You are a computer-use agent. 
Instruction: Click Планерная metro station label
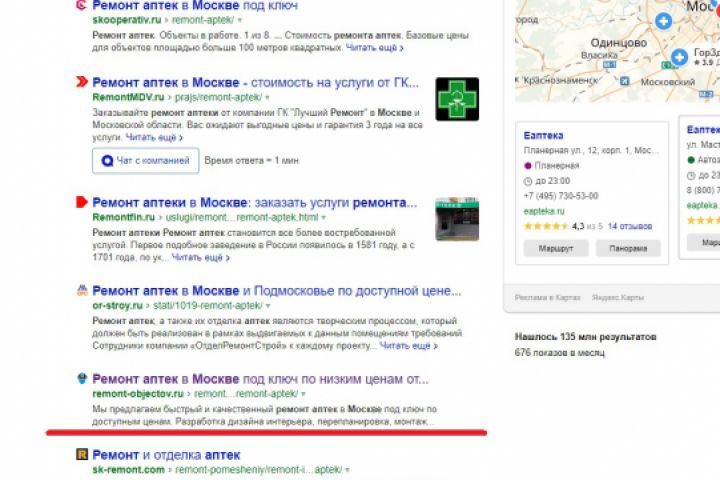tap(557, 165)
